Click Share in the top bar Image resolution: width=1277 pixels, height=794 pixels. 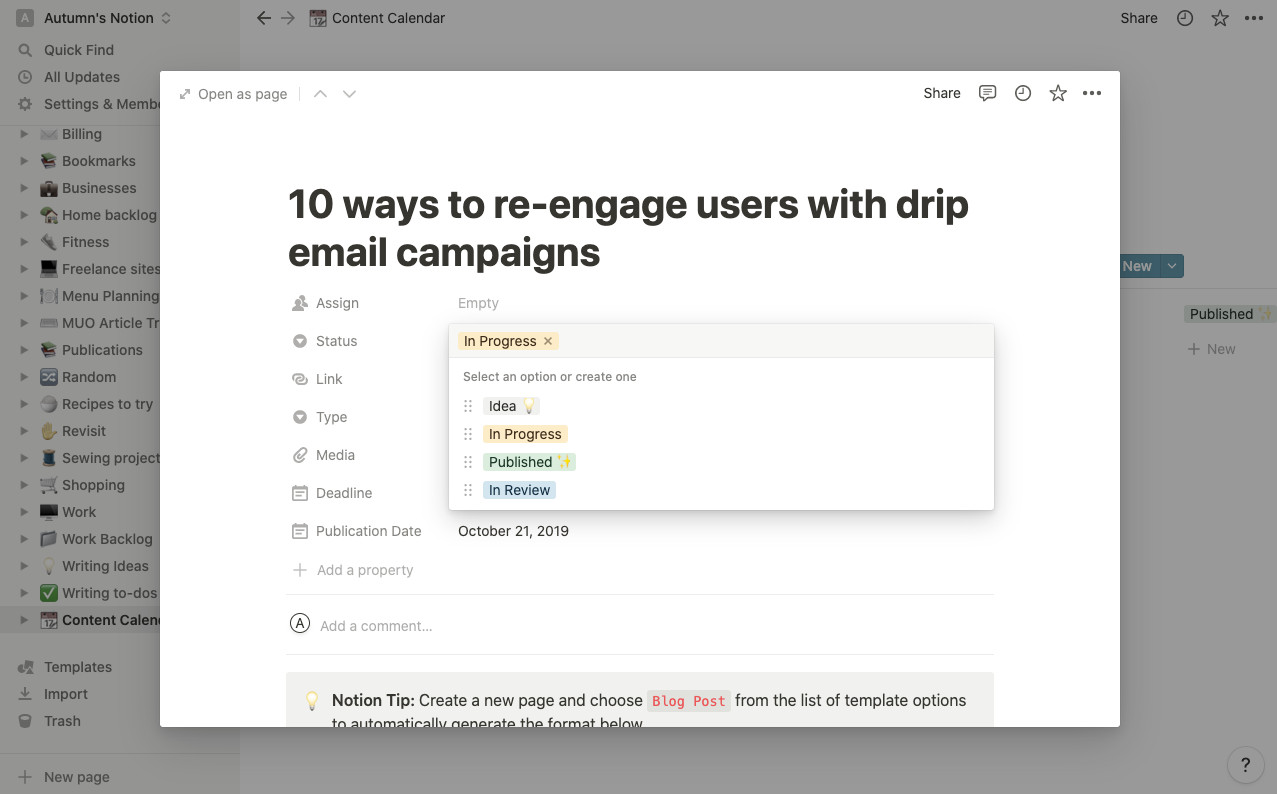[1139, 18]
